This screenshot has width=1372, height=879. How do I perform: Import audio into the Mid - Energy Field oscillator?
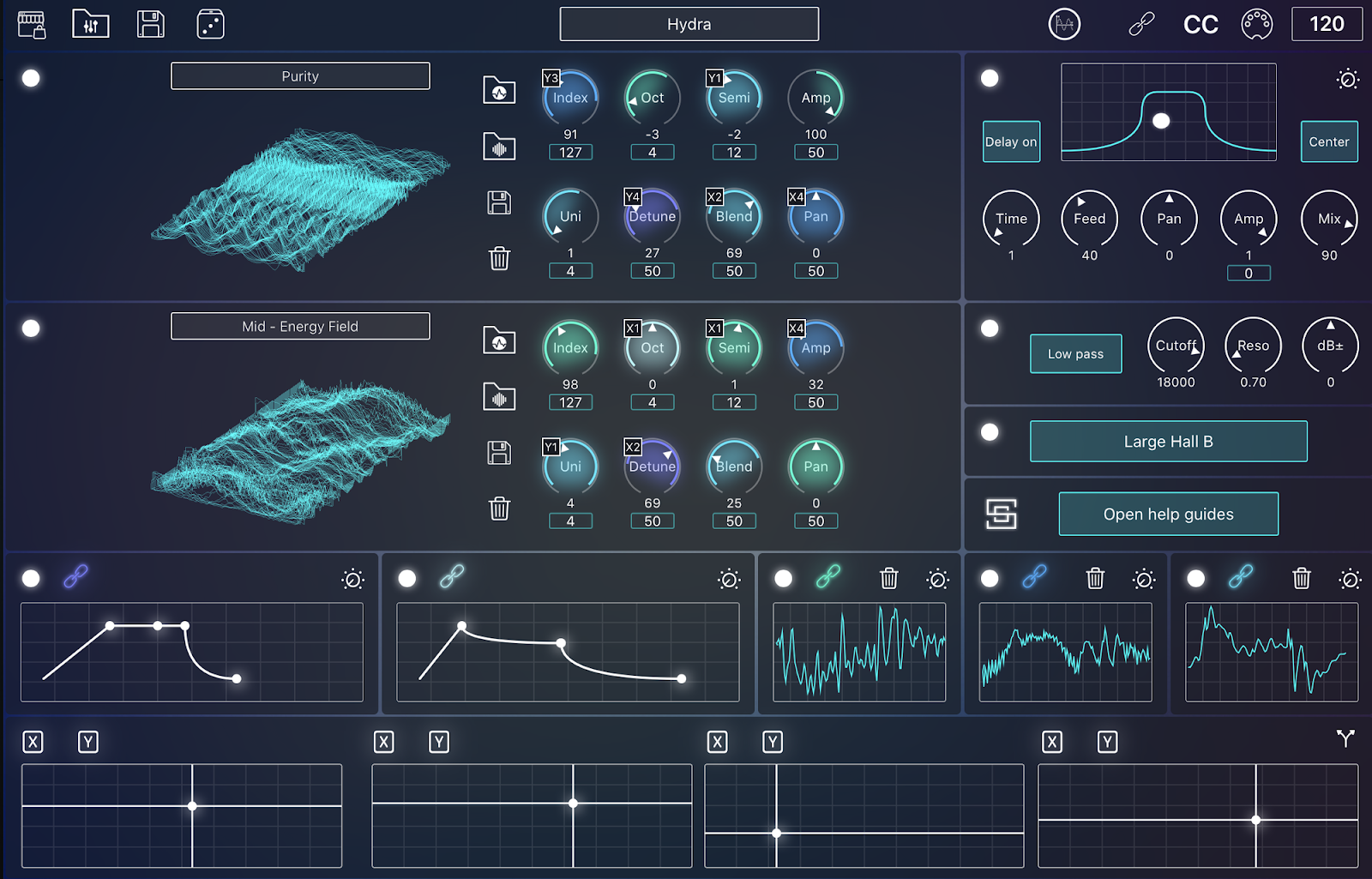pos(500,398)
